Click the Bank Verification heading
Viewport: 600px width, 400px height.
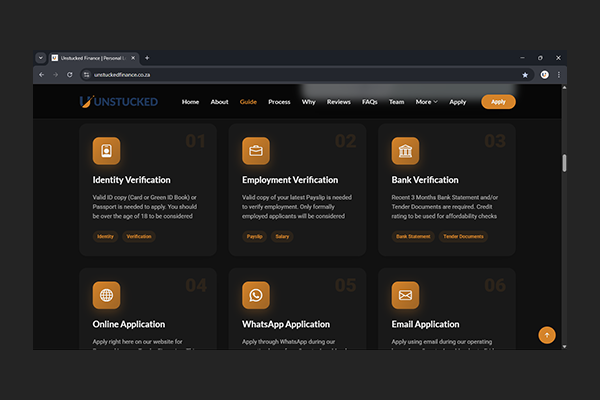pos(425,180)
